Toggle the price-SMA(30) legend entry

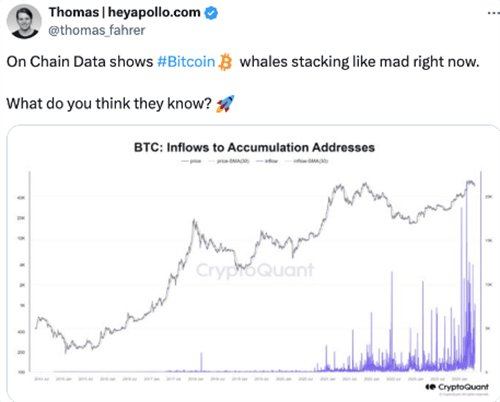[x=229, y=161]
